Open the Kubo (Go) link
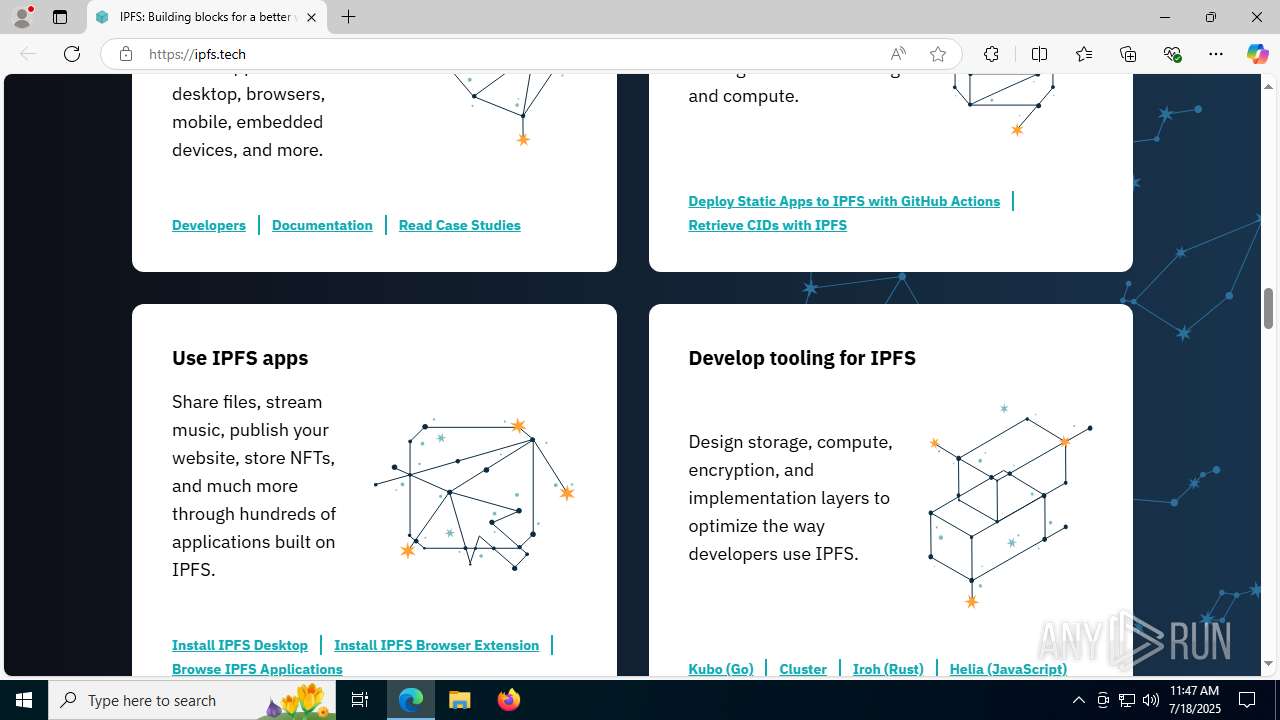The image size is (1280, 720). [x=721, y=668]
